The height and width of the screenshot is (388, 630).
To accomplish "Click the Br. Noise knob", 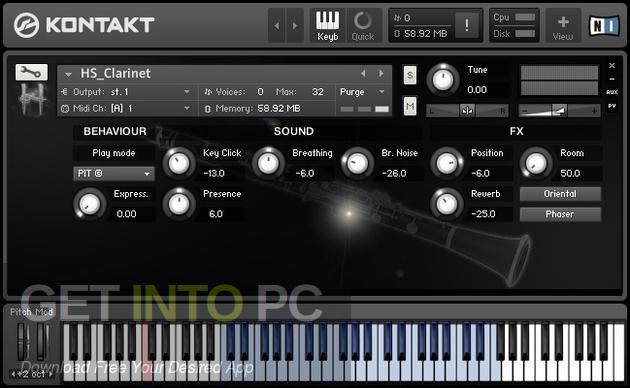I will (x=358, y=163).
